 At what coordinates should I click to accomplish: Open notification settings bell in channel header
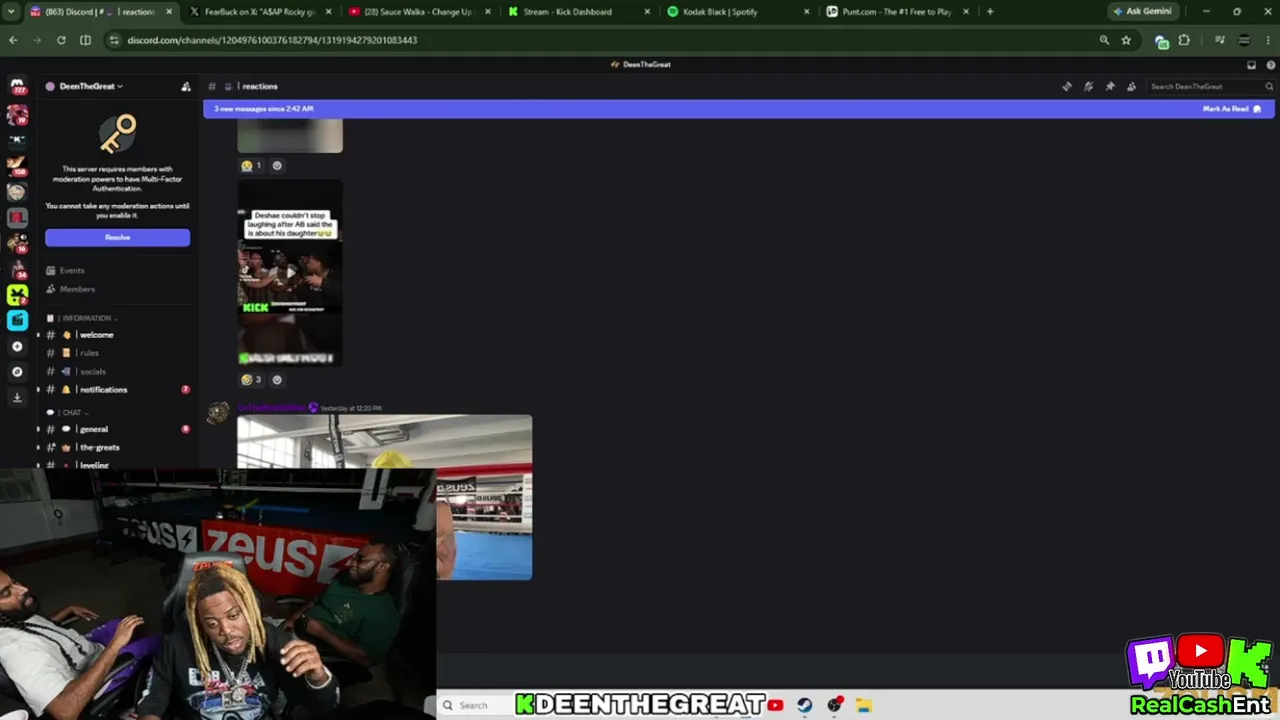(1088, 86)
